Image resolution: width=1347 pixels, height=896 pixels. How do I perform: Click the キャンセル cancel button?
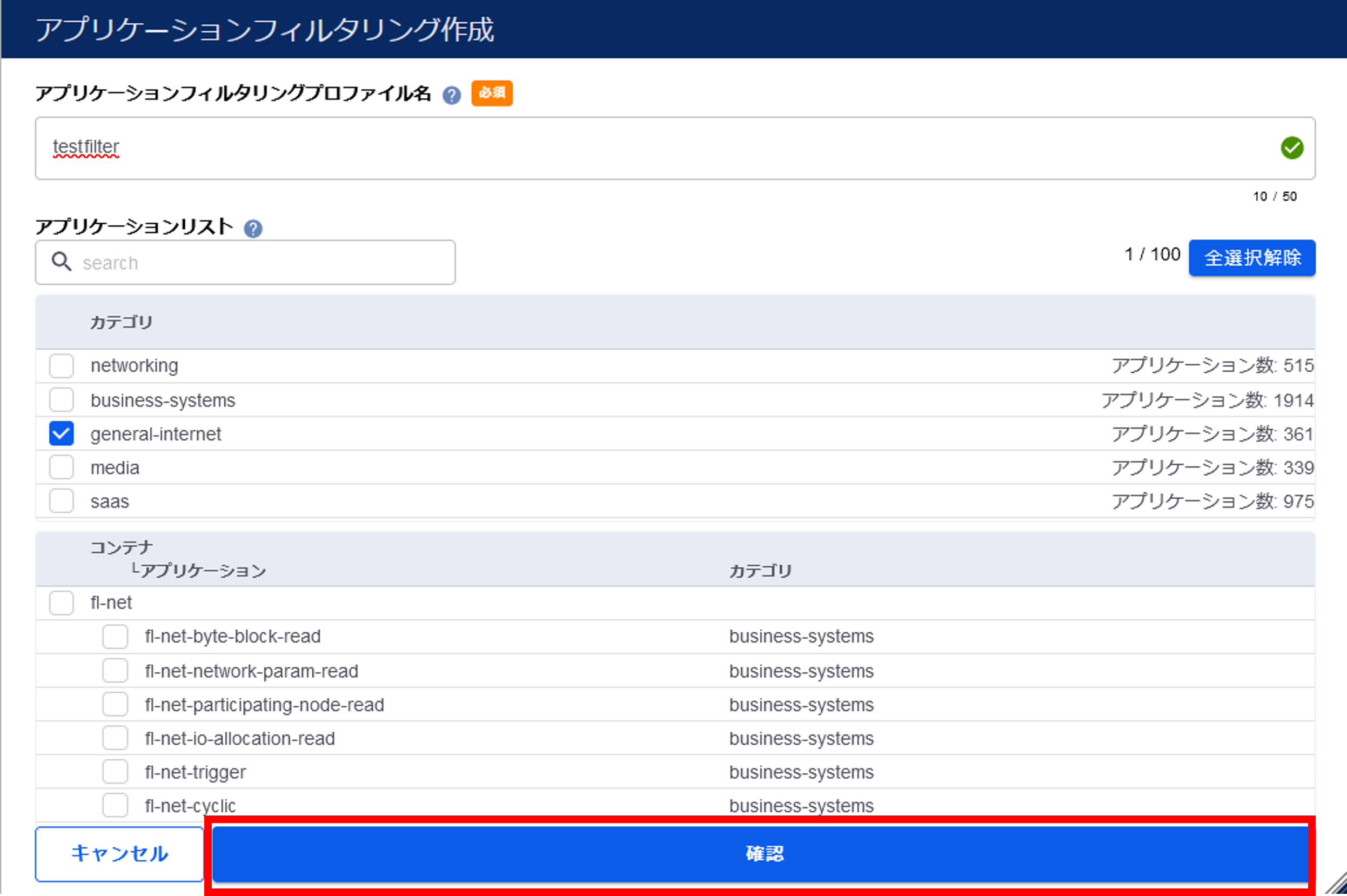pyautogui.click(x=119, y=854)
